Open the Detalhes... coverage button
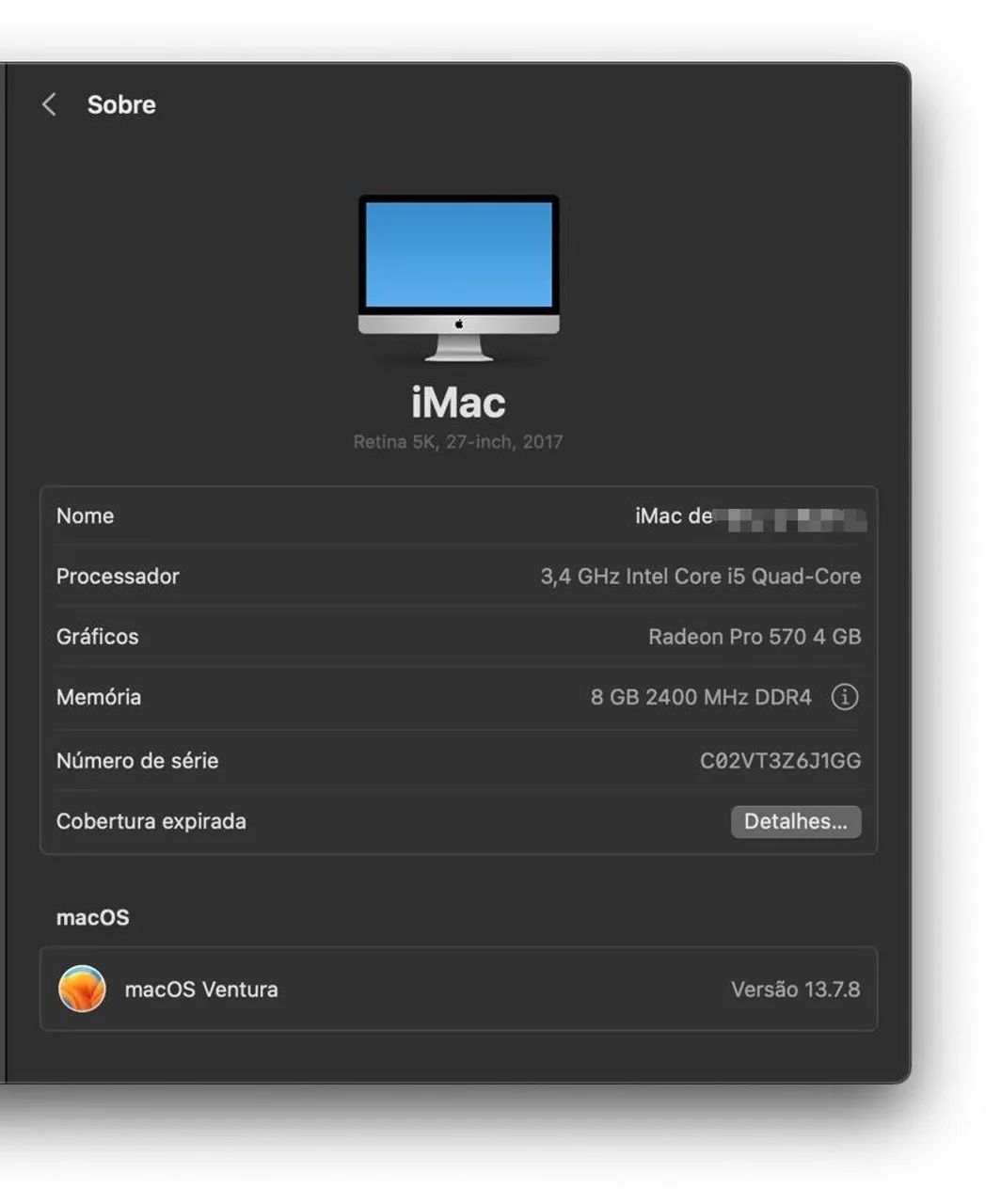This screenshot has width=1001, height=1204. pos(796,821)
